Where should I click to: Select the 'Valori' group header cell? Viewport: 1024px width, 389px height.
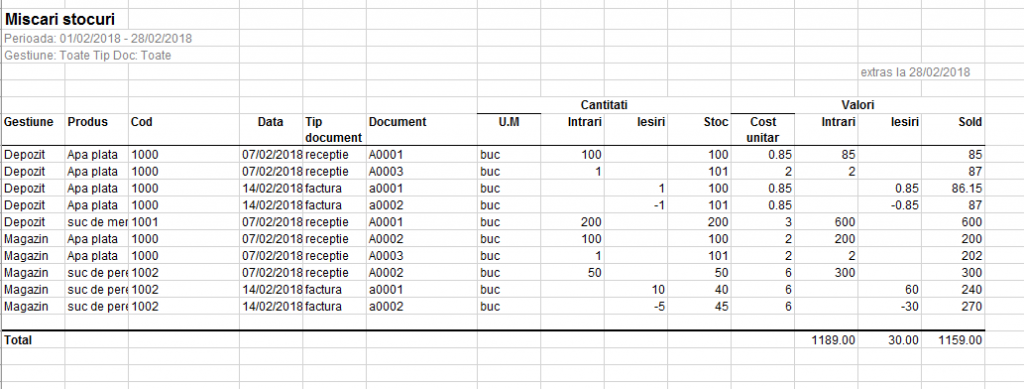point(857,105)
